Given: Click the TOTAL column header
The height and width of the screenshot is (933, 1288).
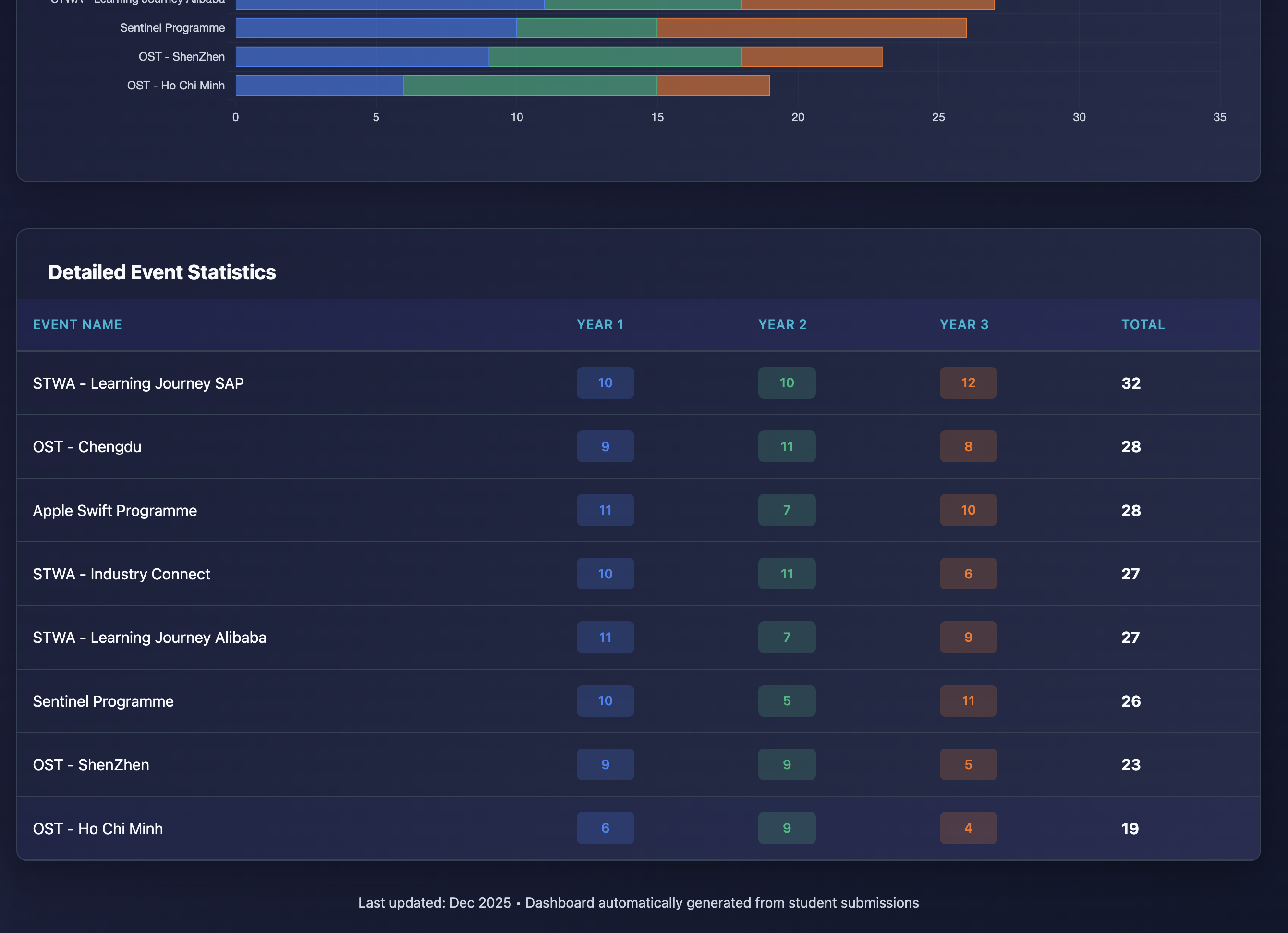Looking at the screenshot, I should (1142, 324).
